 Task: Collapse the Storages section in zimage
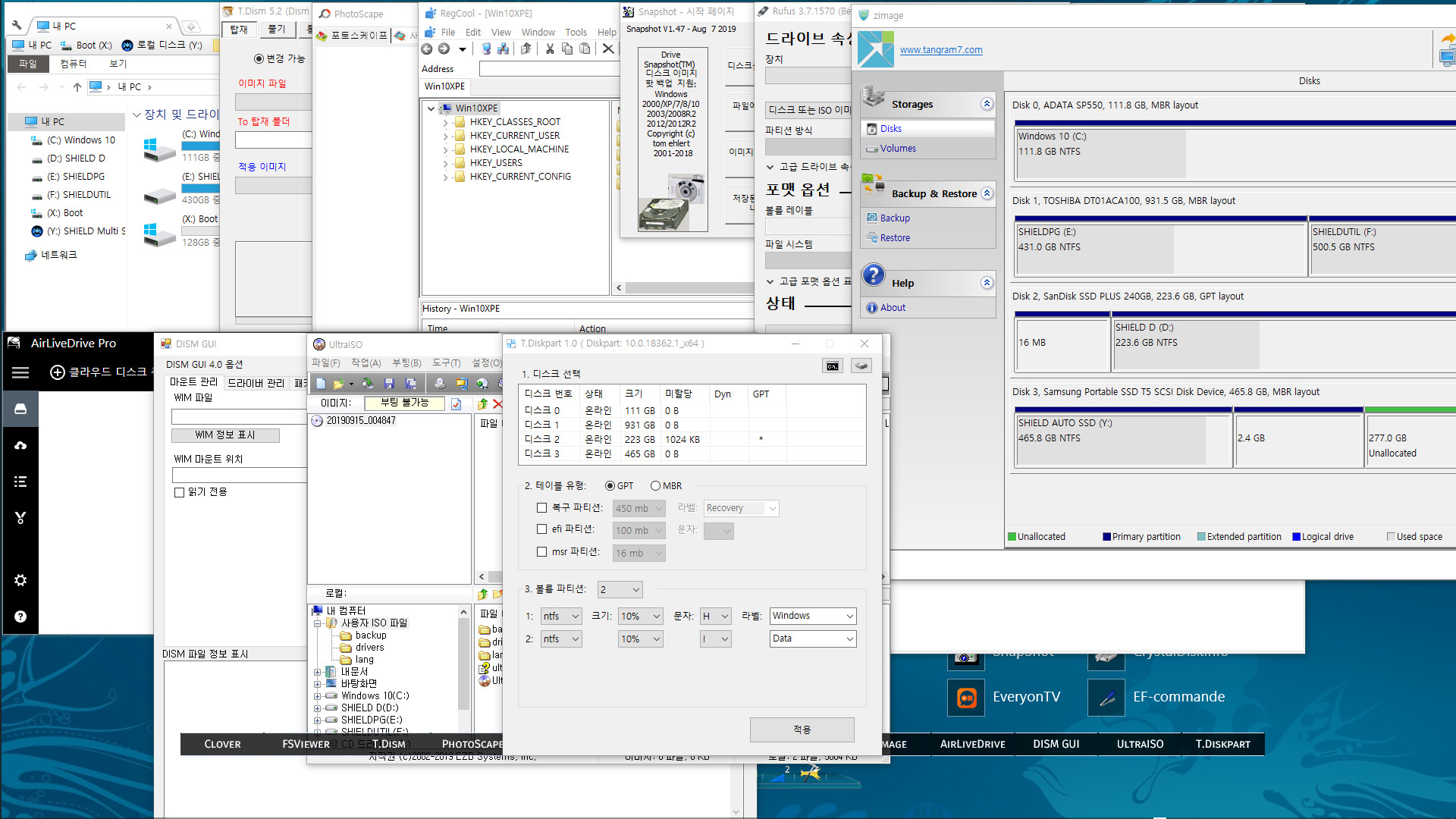pyautogui.click(x=987, y=104)
